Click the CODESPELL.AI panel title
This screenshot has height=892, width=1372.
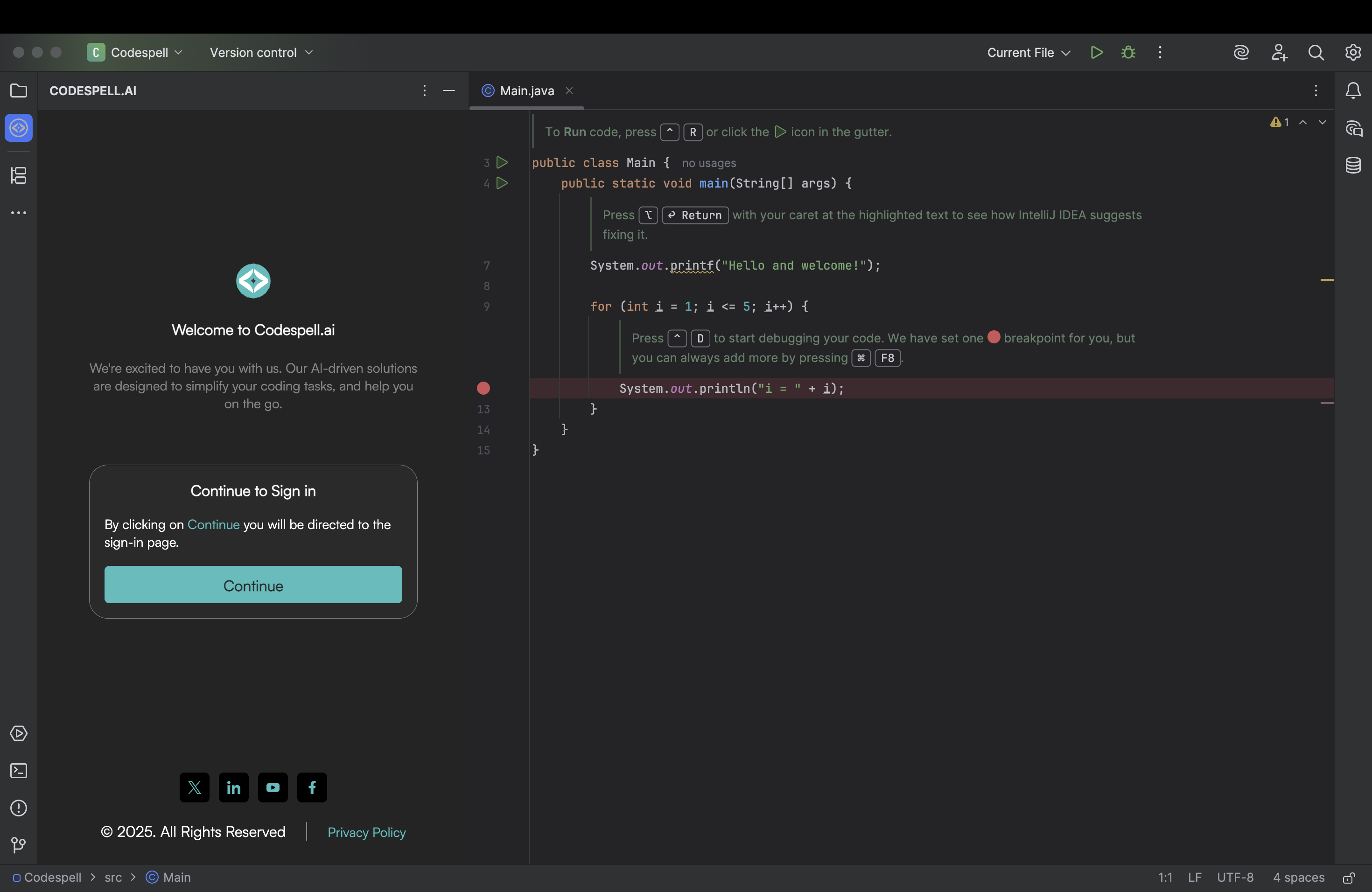click(x=93, y=91)
